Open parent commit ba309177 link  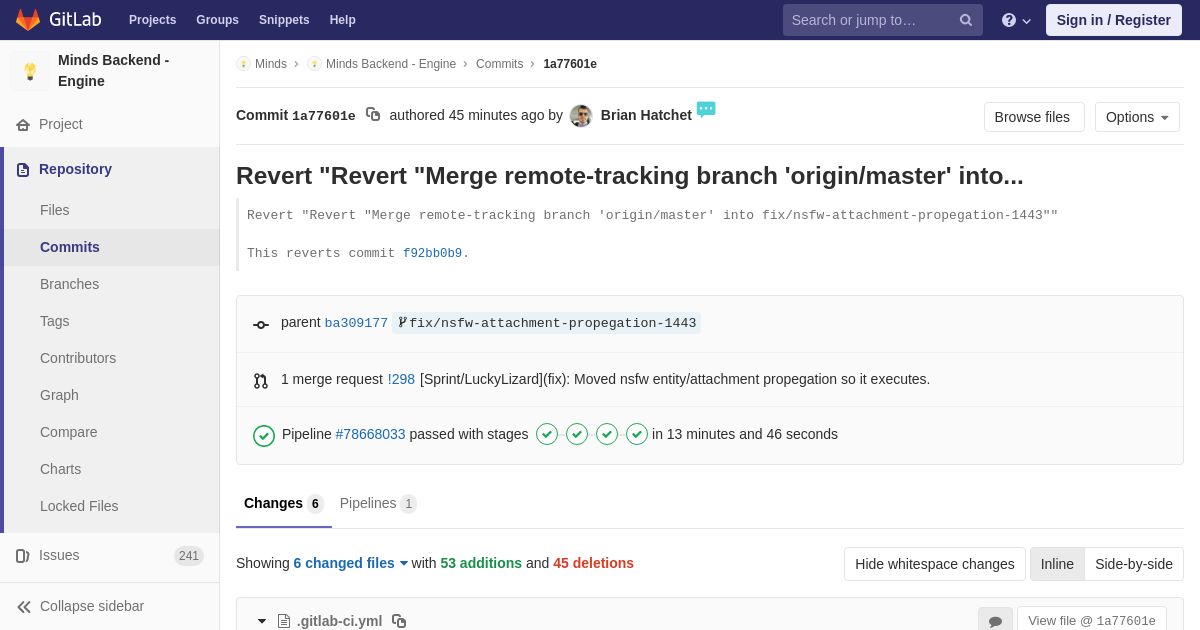[356, 323]
